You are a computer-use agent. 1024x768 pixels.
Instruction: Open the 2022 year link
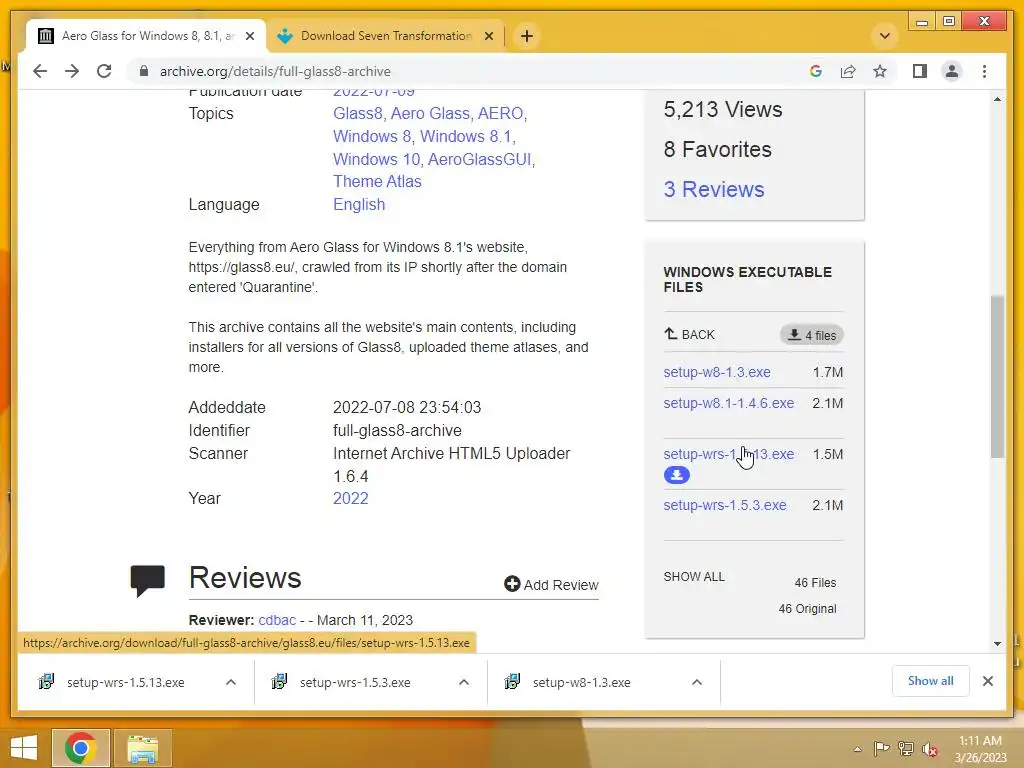coord(351,498)
